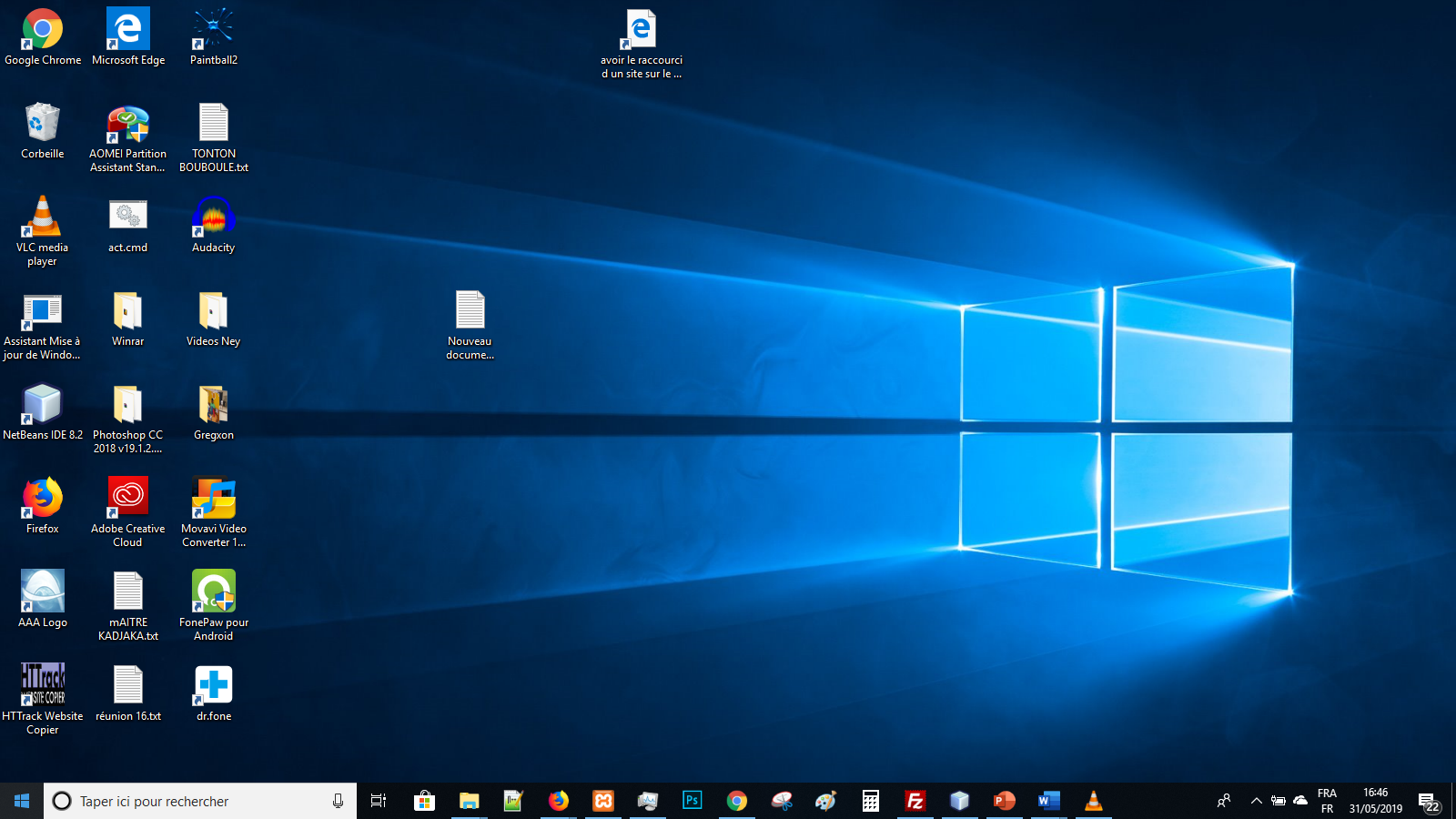This screenshot has width=1456, height=819.
Task: Select the TONTON BOUBOULE.txt file
Action: (214, 137)
